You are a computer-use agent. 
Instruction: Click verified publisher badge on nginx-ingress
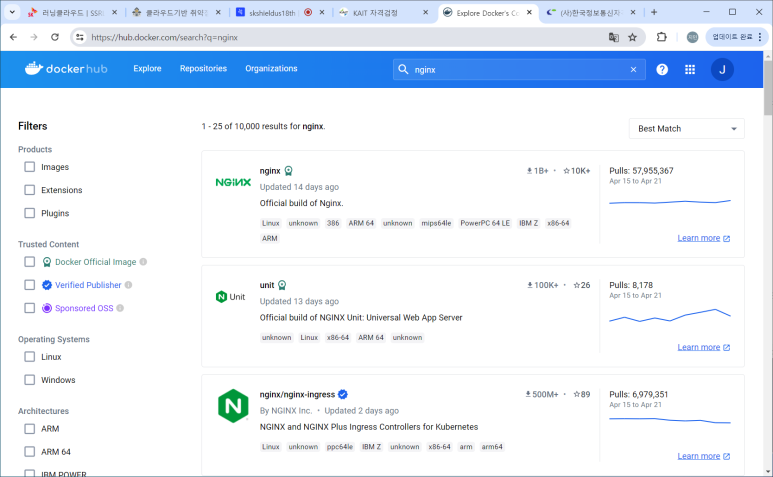pos(343,394)
